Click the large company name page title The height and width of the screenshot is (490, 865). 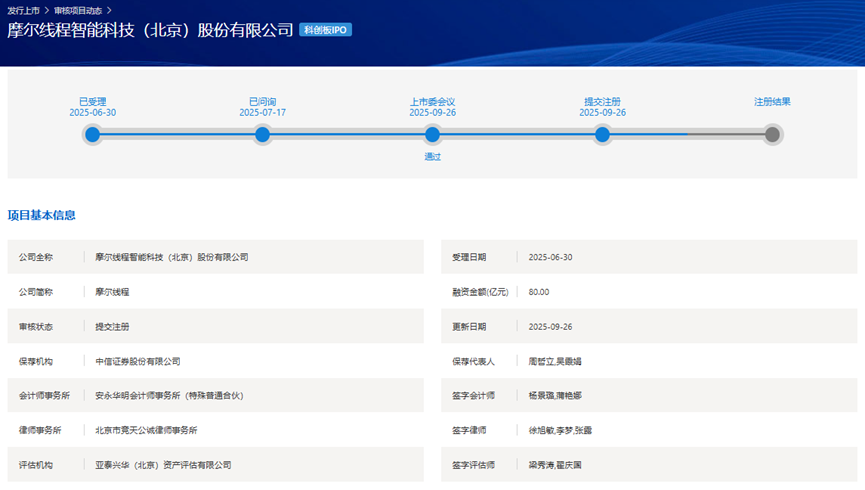150,30
